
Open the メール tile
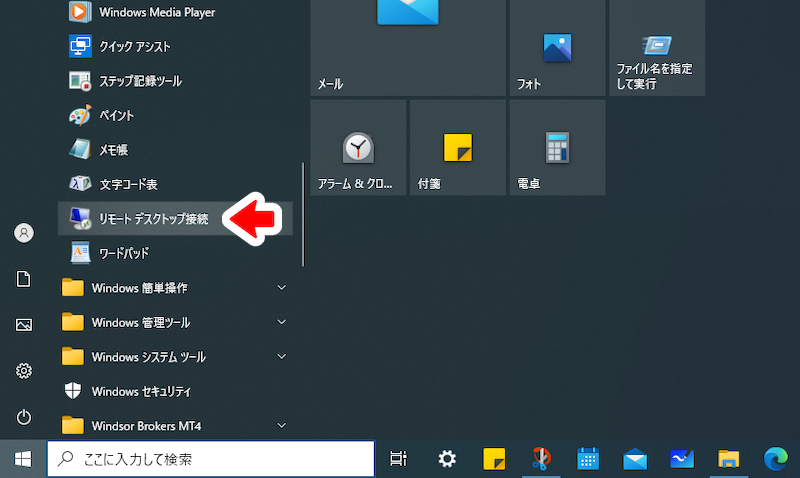408,48
